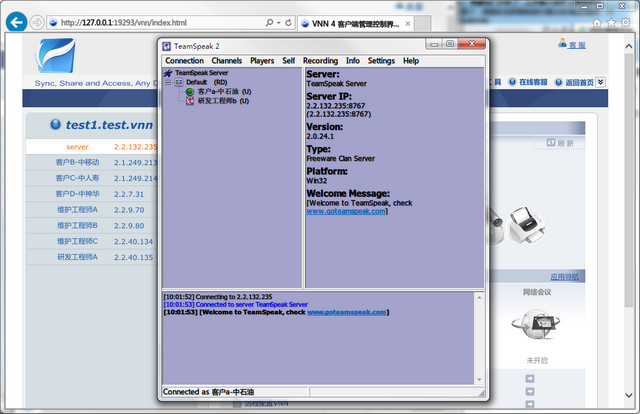Click browser page scrollbar down arrow

pos(629,395)
